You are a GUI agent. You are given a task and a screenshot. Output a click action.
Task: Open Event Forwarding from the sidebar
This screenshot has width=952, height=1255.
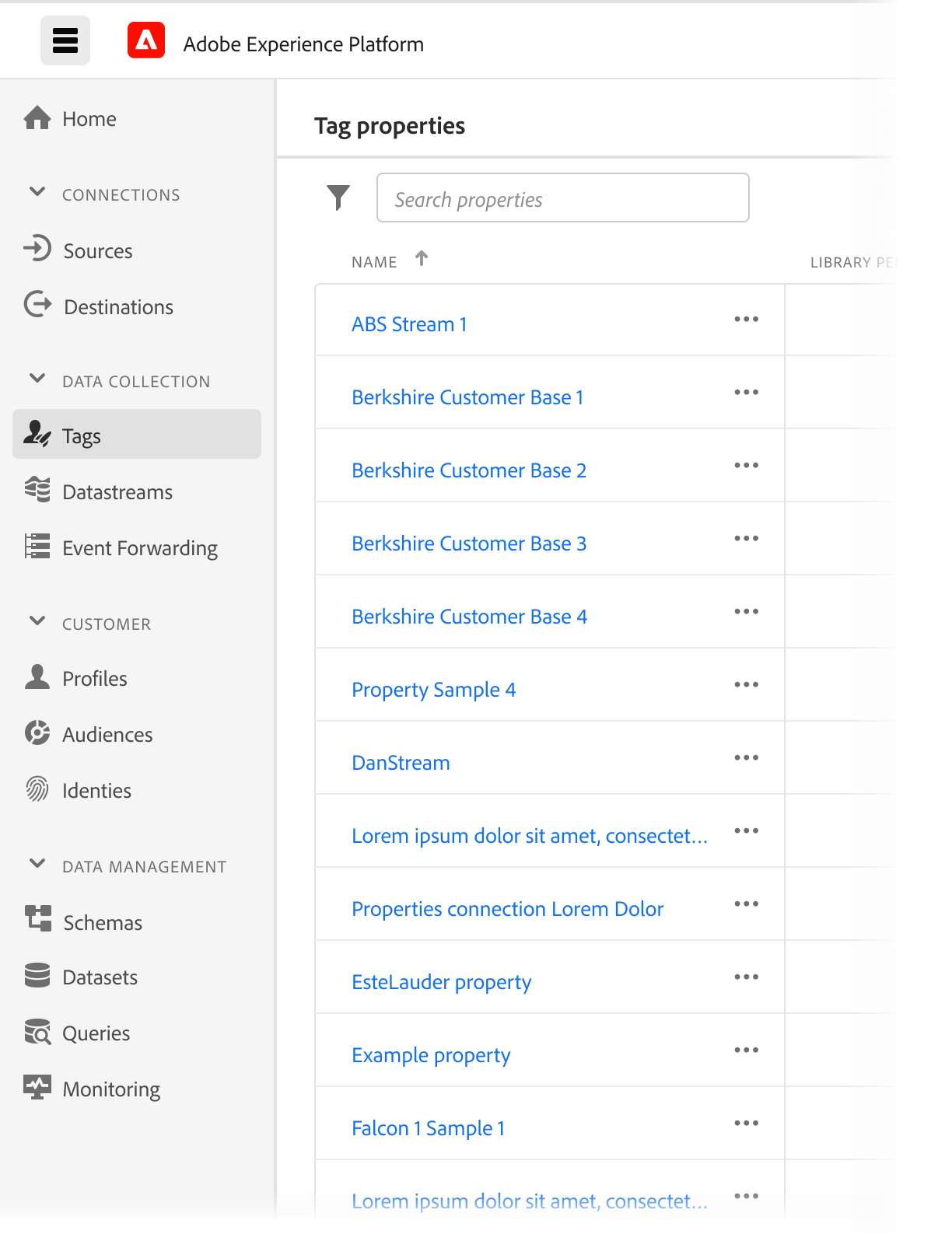click(139, 548)
